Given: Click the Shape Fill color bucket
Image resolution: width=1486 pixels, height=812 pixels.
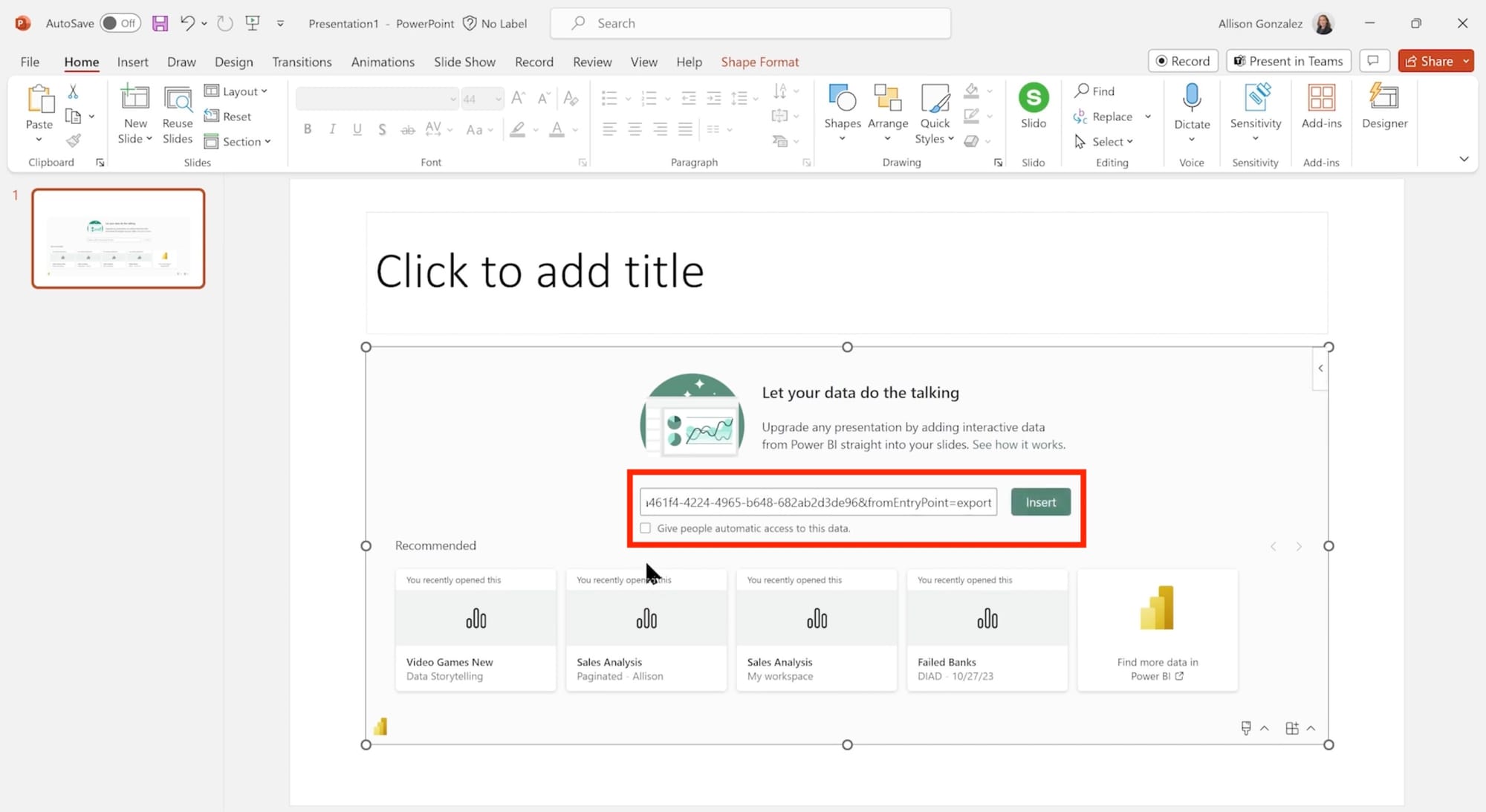Looking at the screenshot, I should (x=971, y=91).
